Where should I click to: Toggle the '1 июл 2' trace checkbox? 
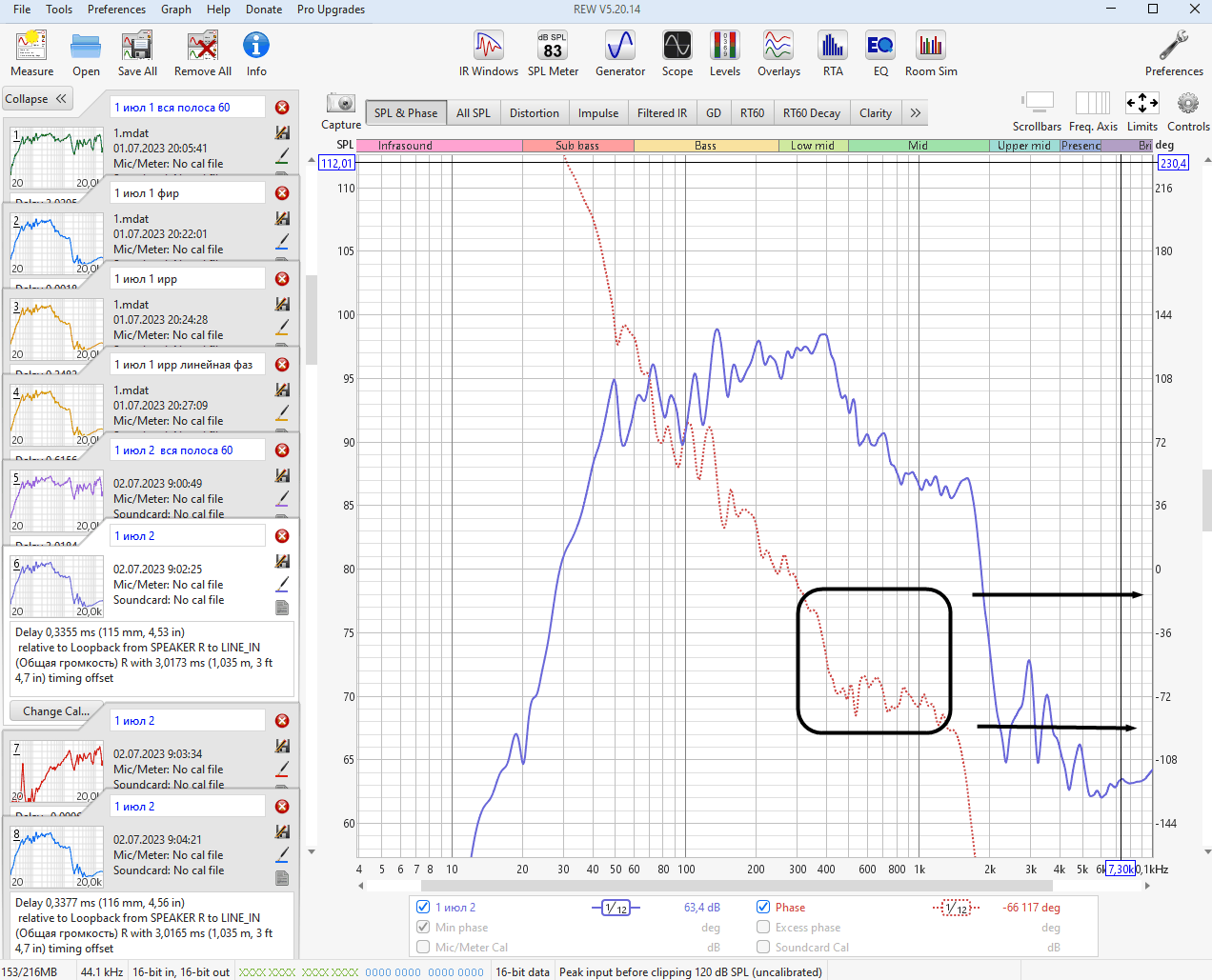tap(423, 907)
